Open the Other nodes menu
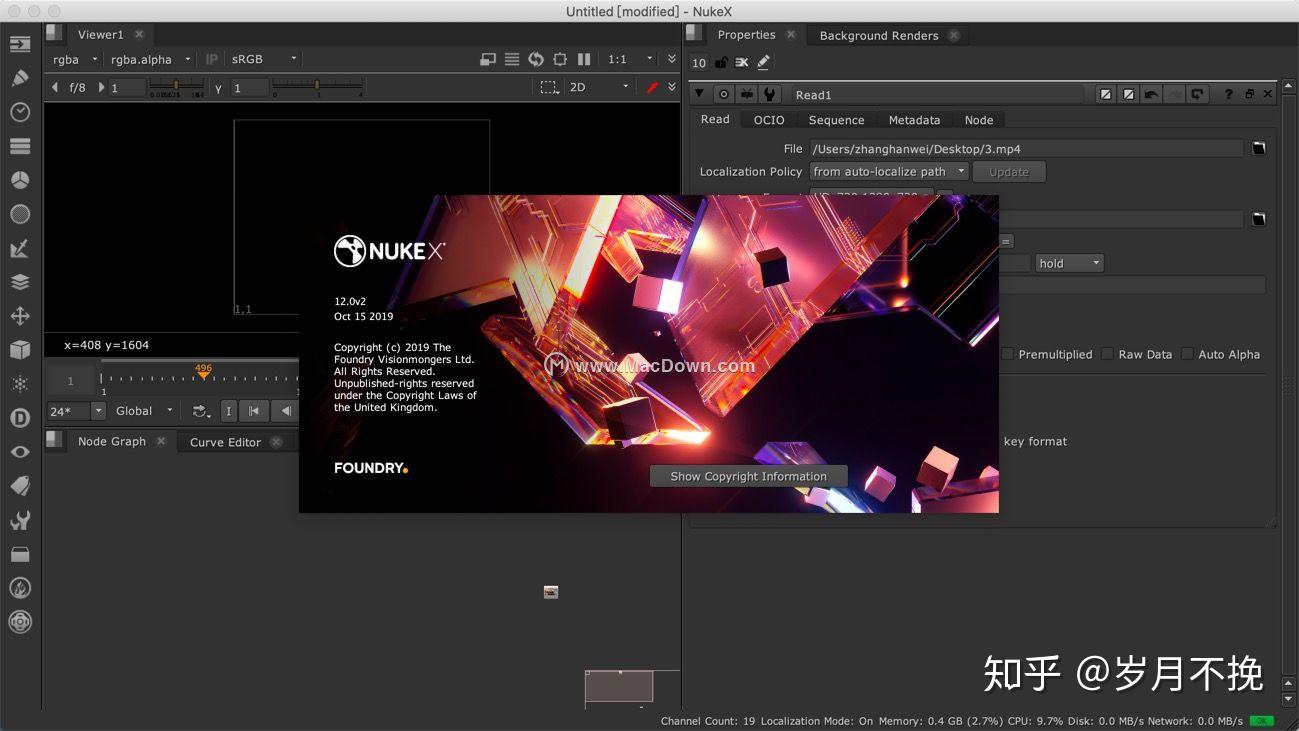This screenshot has width=1299, height=731. point(20,554)
